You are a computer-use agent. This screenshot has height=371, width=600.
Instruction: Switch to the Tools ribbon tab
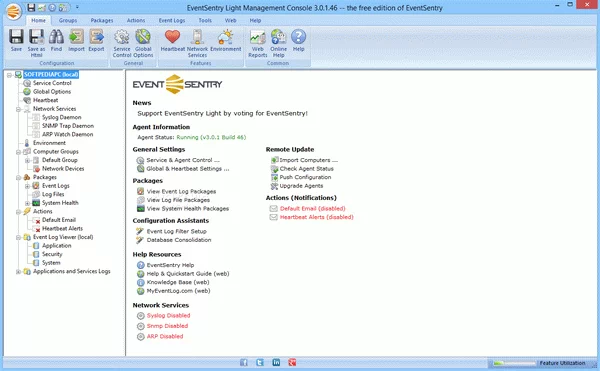(x=205, y=20)
